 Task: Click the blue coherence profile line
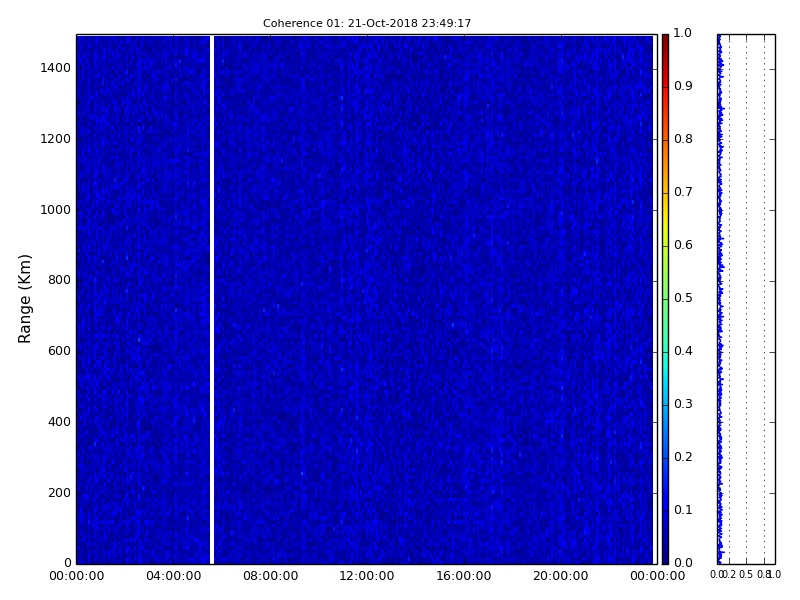720,299
